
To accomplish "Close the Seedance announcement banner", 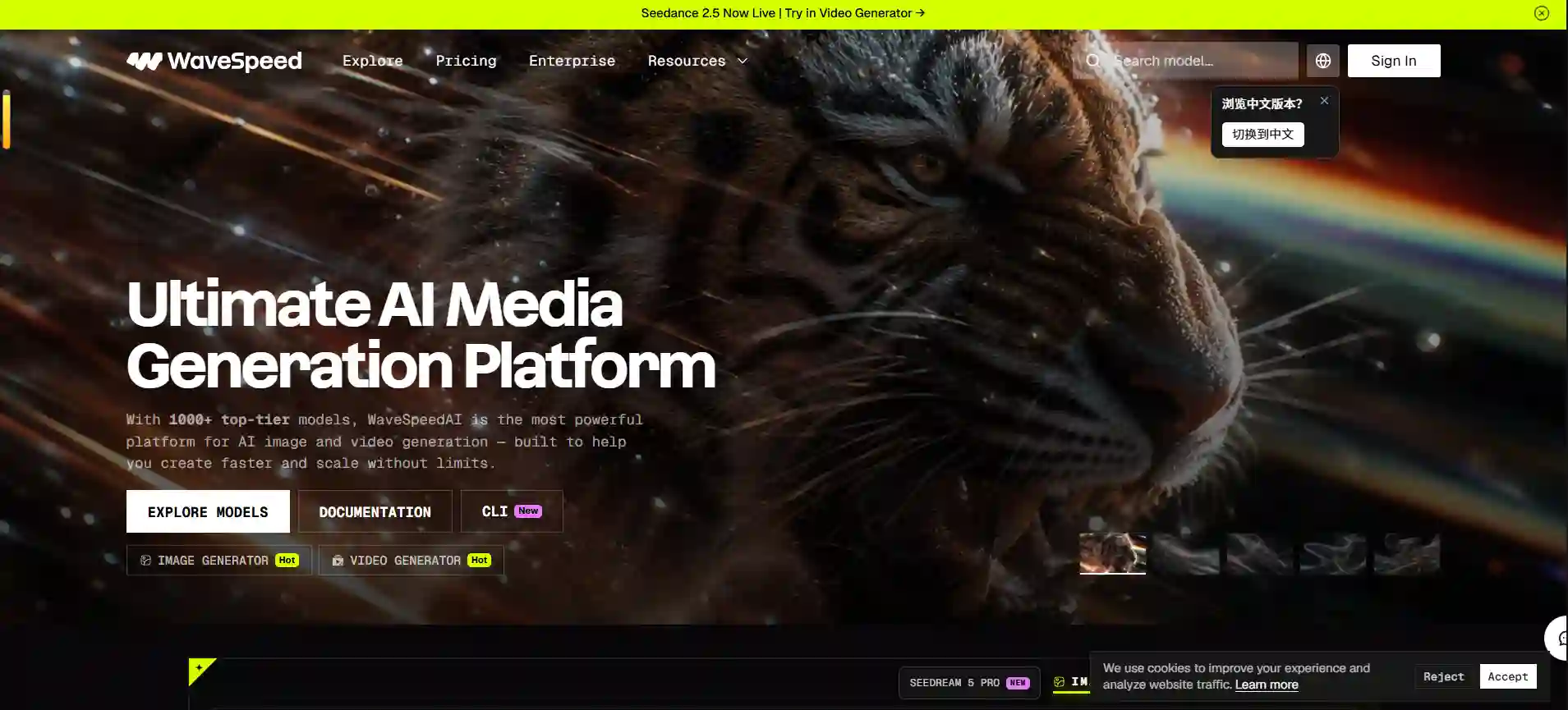I will coord(1542,13).
